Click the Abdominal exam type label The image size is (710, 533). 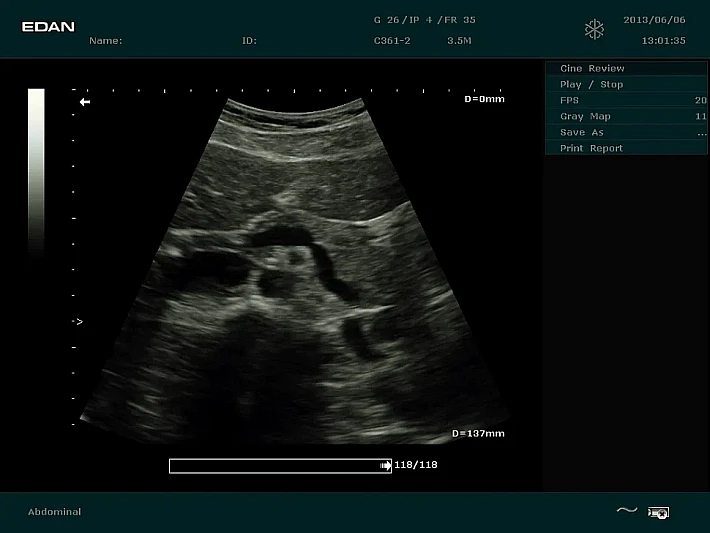54,512
